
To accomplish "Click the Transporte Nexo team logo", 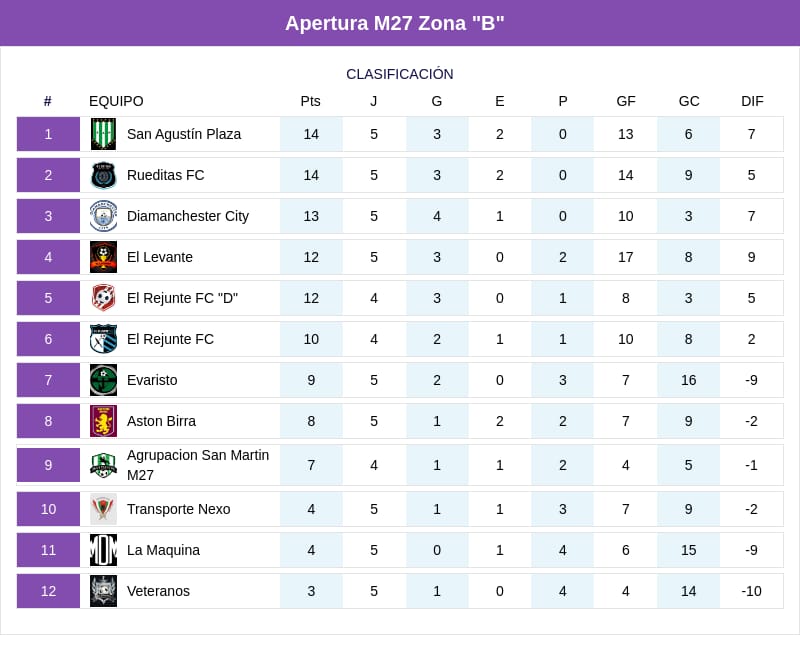I will [103, 509].
